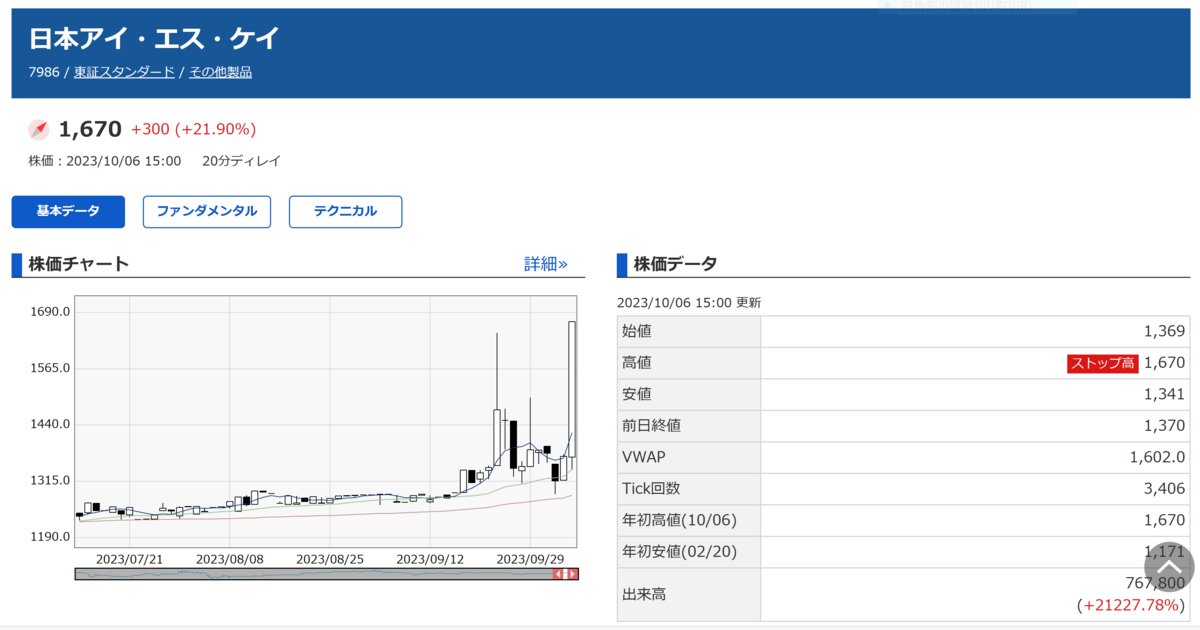
Task: Click the 出来高 row label
Action: pyautogui.click(x=644, y=594)
